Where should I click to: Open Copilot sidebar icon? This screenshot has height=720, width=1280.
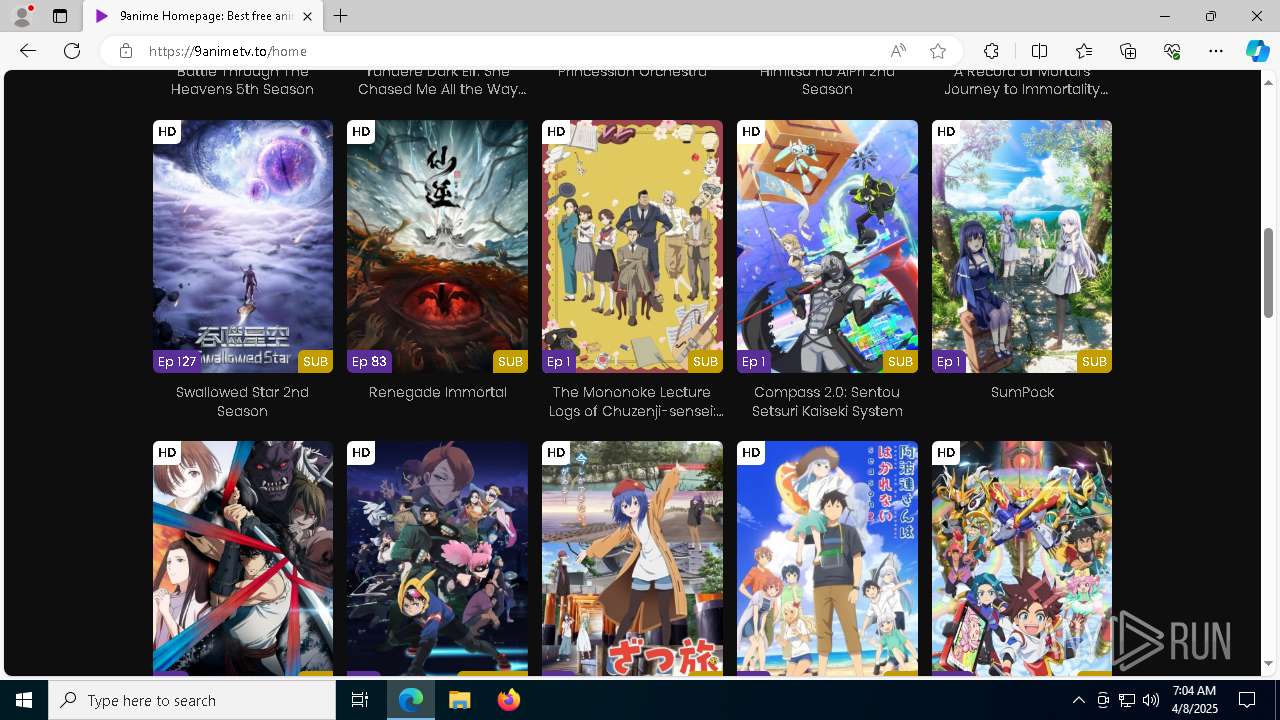pos(1257,51)
